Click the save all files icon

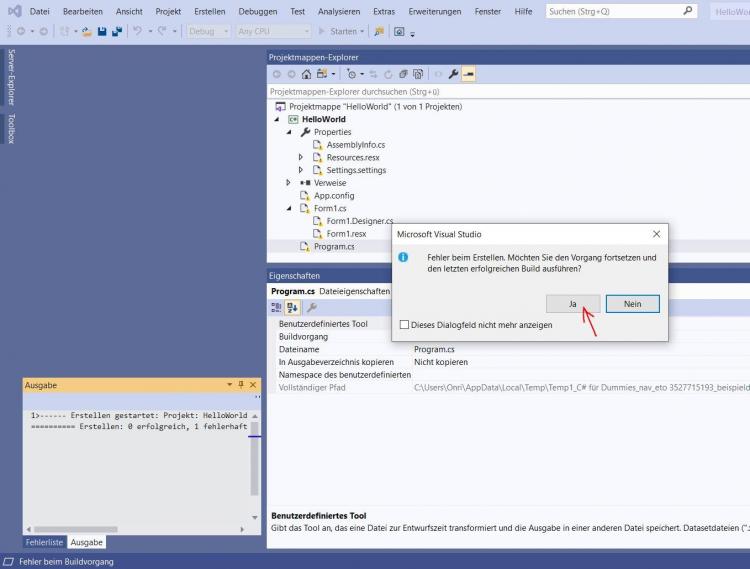(117, 32)
